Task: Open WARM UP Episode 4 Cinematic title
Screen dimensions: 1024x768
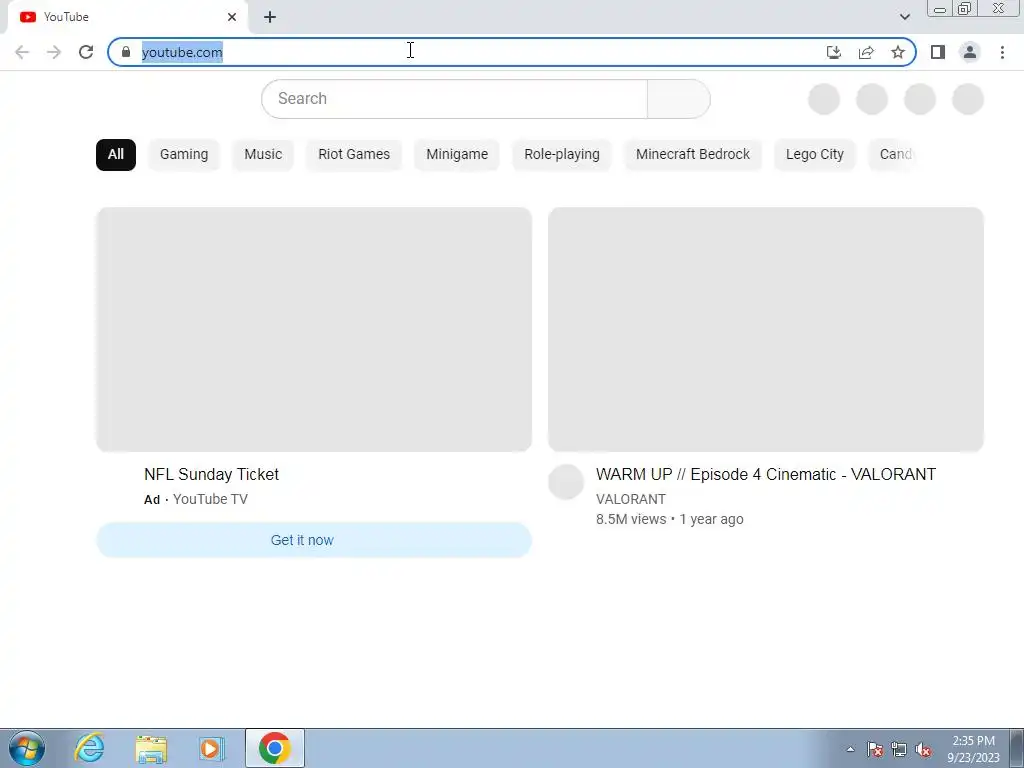Action: tap(766, 475)
